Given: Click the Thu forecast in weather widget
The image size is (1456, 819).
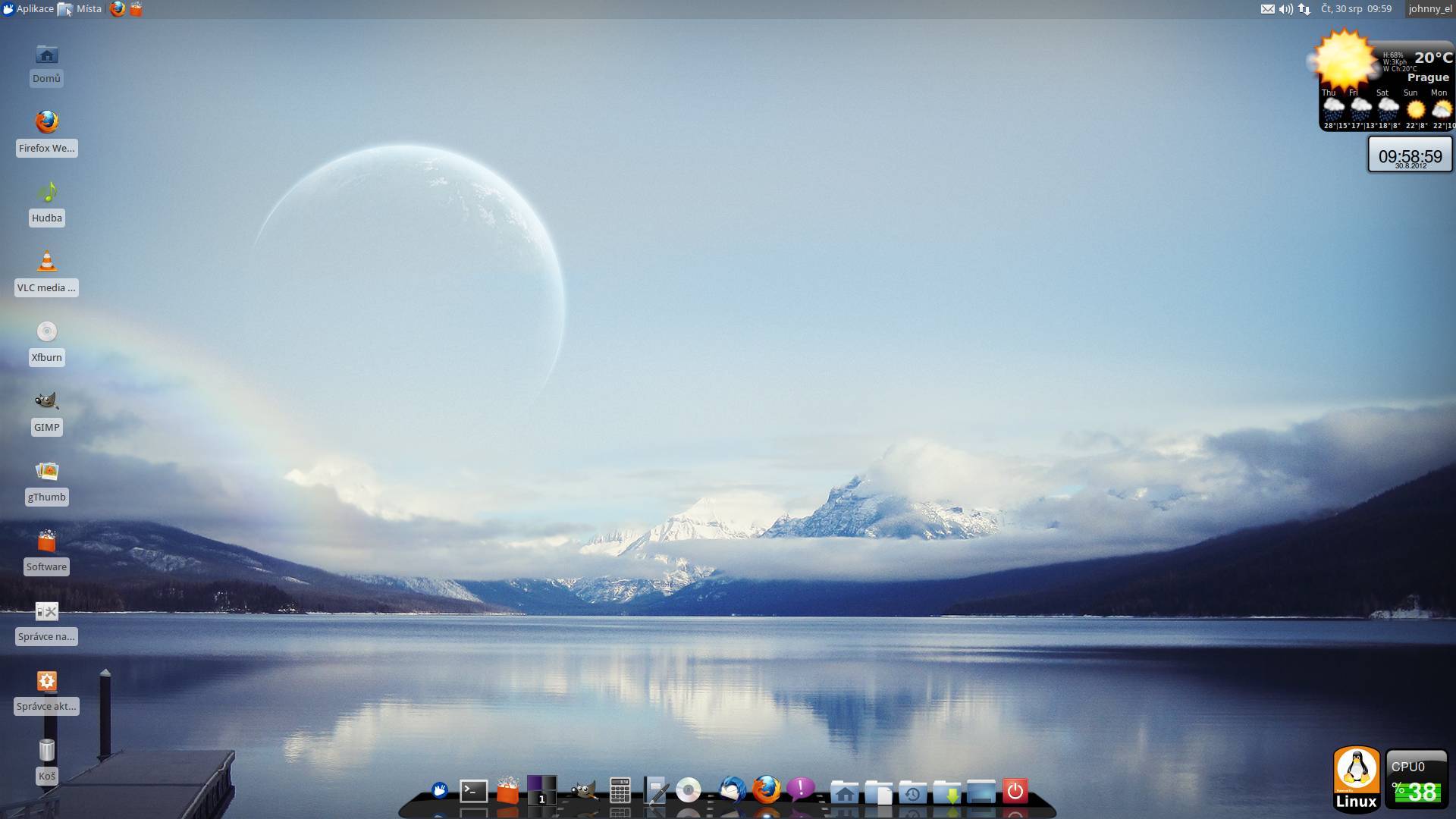Looking at the screenshot, I should click(x=1332, y=109).
